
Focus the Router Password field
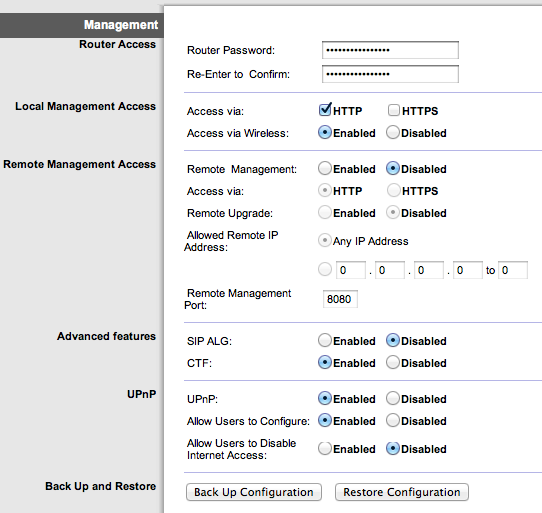pos(390,50)
